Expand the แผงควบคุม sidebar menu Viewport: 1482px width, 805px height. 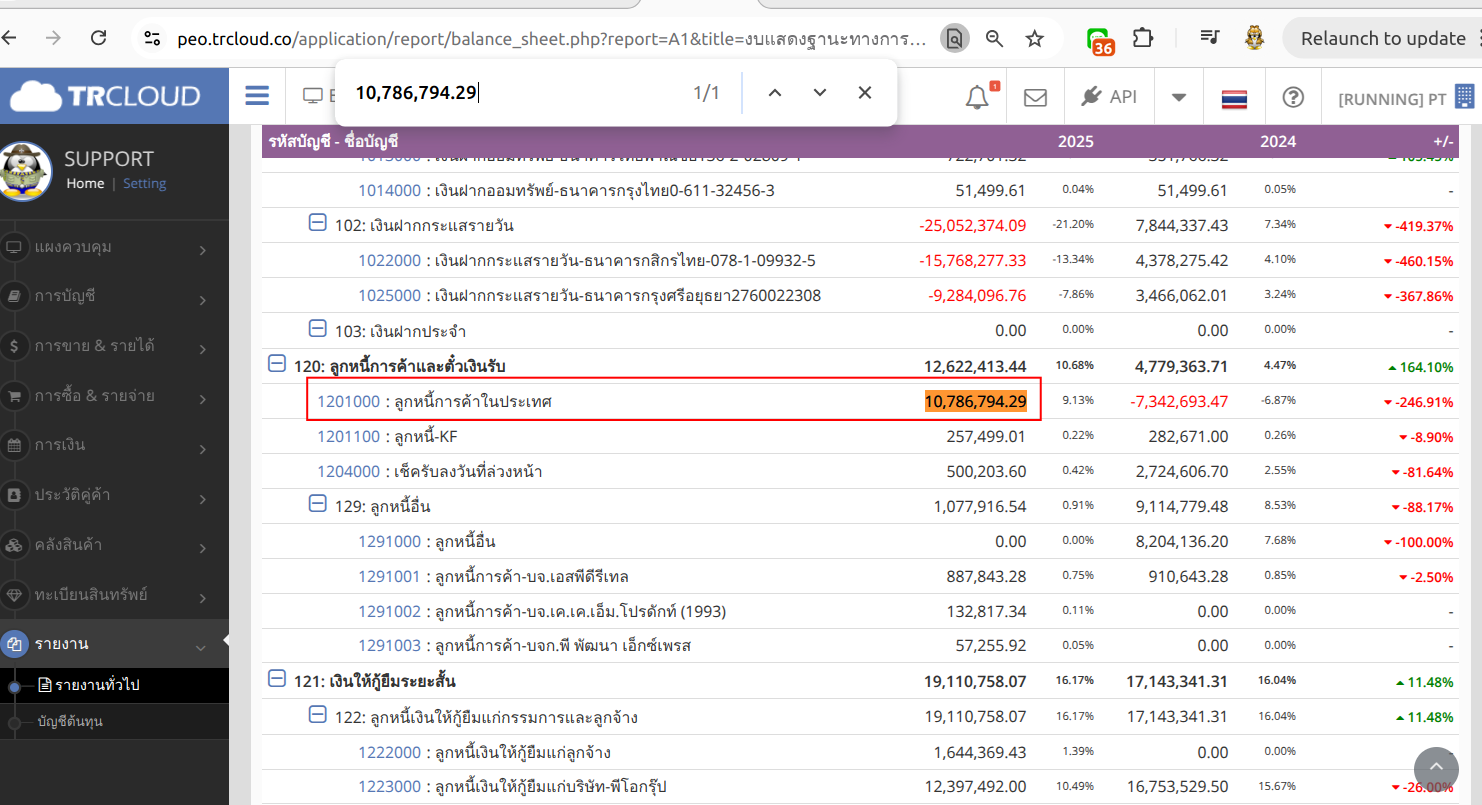point(114,247)
